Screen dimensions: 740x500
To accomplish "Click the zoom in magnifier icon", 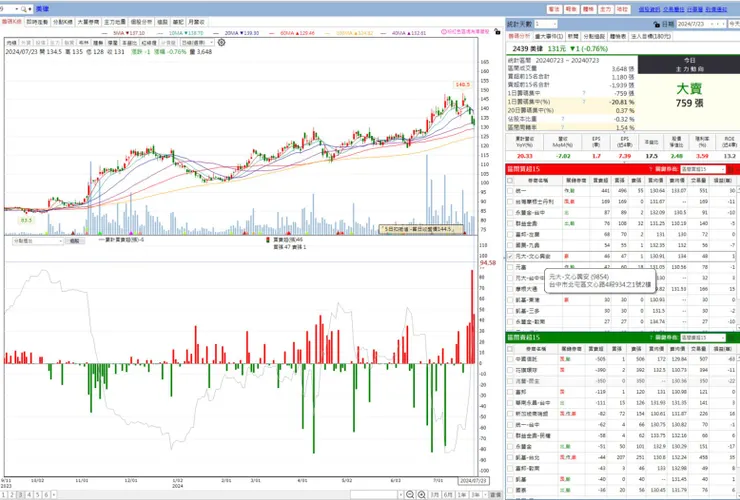I will tap(421, 494).
